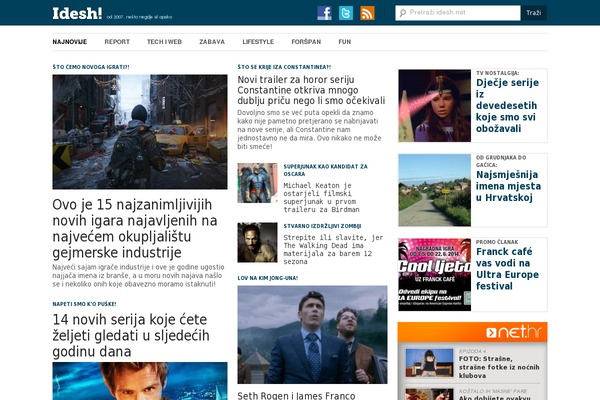Open the Cool ljeto Franck café banner

click(434, 274)
